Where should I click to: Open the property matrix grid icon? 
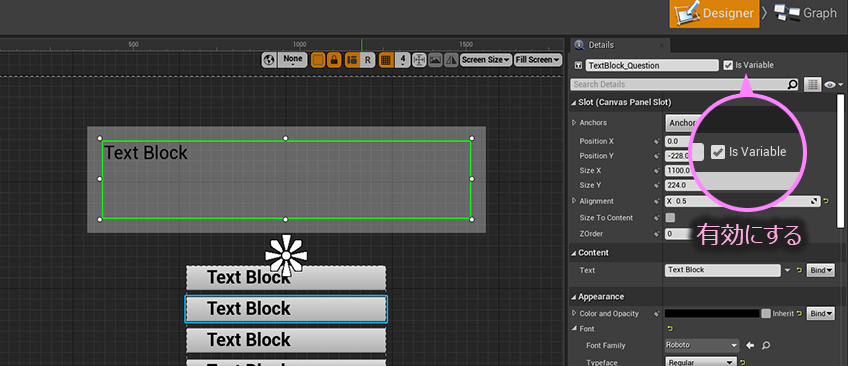812,84
